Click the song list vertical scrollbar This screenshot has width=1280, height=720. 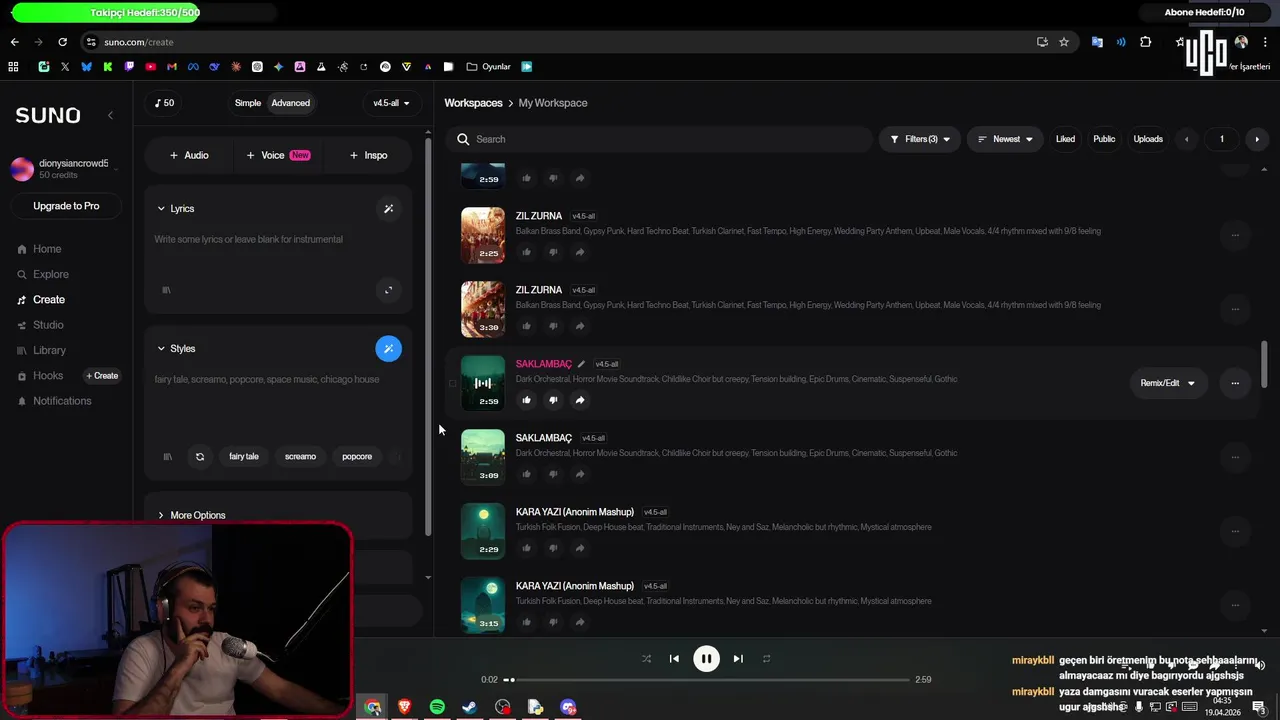(1264, 363)
